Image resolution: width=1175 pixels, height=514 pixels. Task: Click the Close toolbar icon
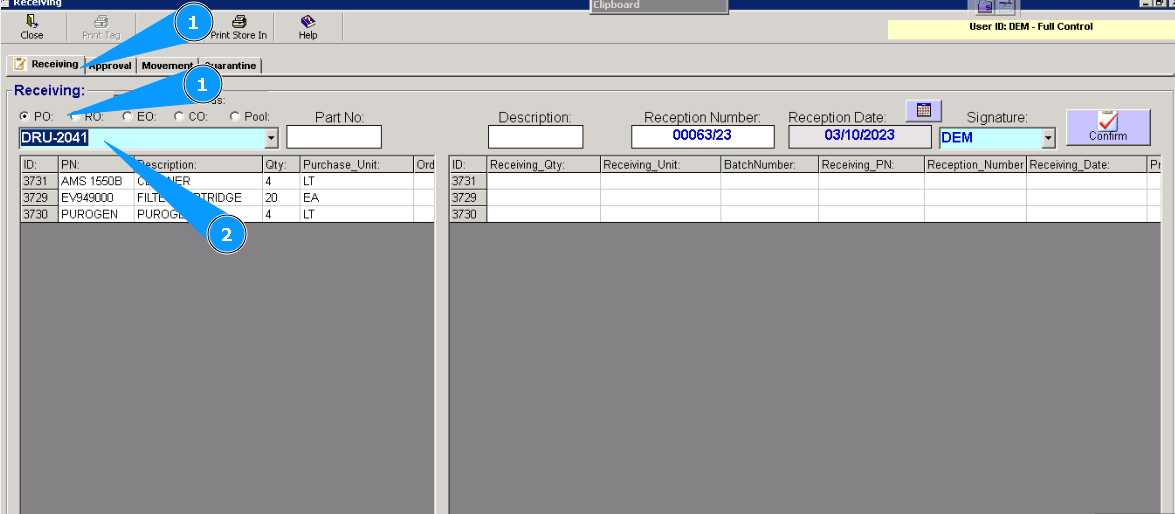coord(31,28)
